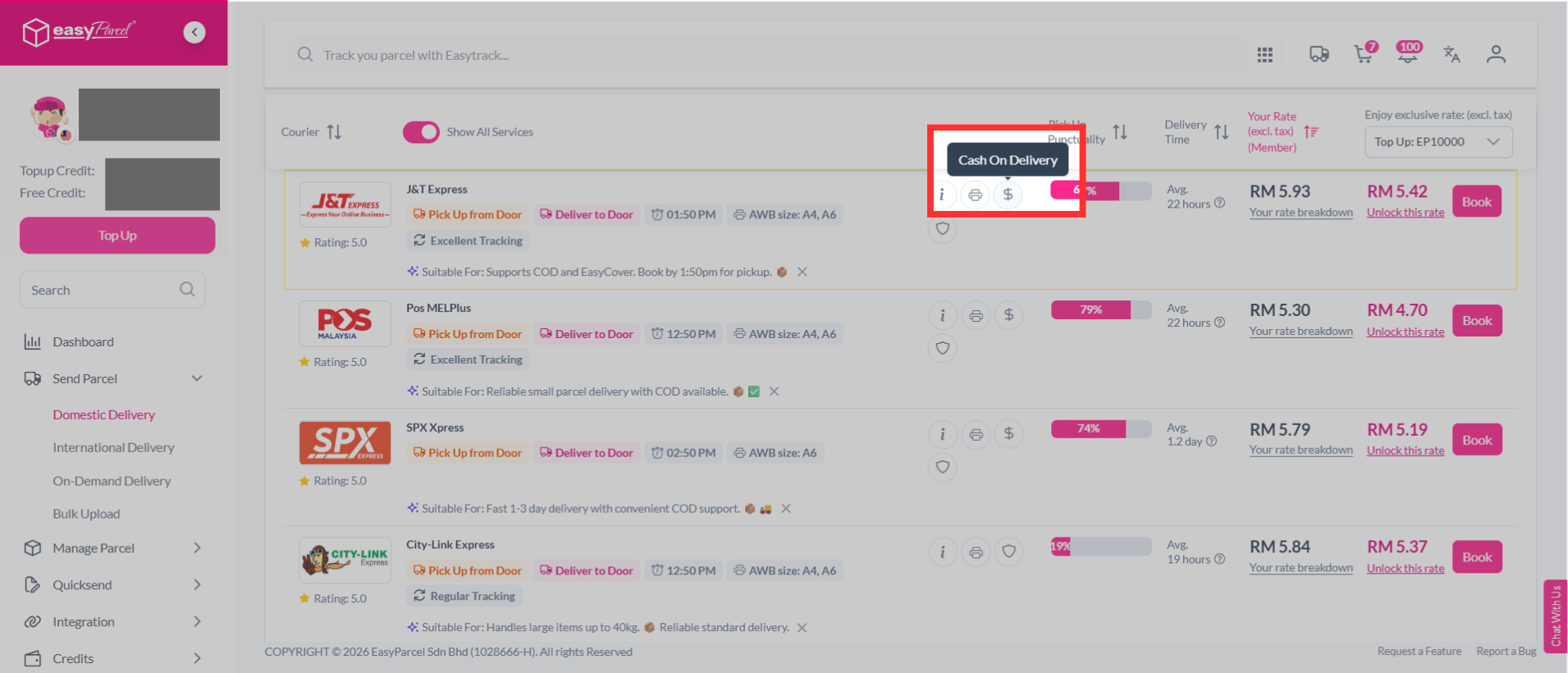Click Unlock this rate for City-Link Express

(1405, 568)
